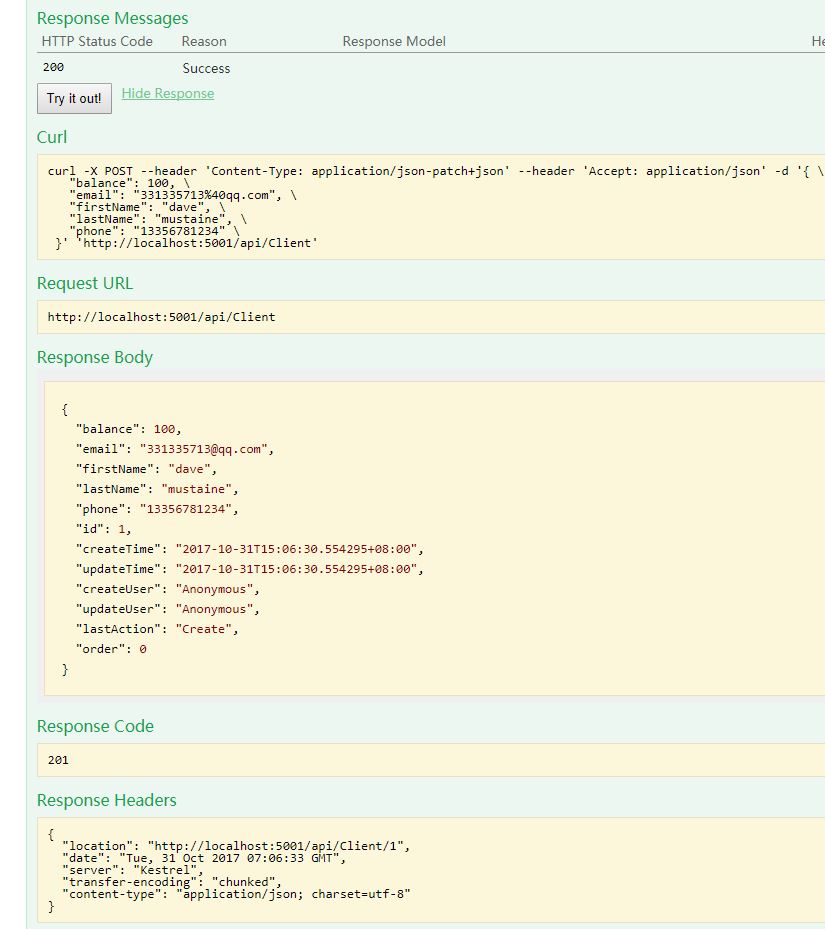Click the response "firstName": "dave" line
This screenshot has height=929, width=825.
[146, 469]
